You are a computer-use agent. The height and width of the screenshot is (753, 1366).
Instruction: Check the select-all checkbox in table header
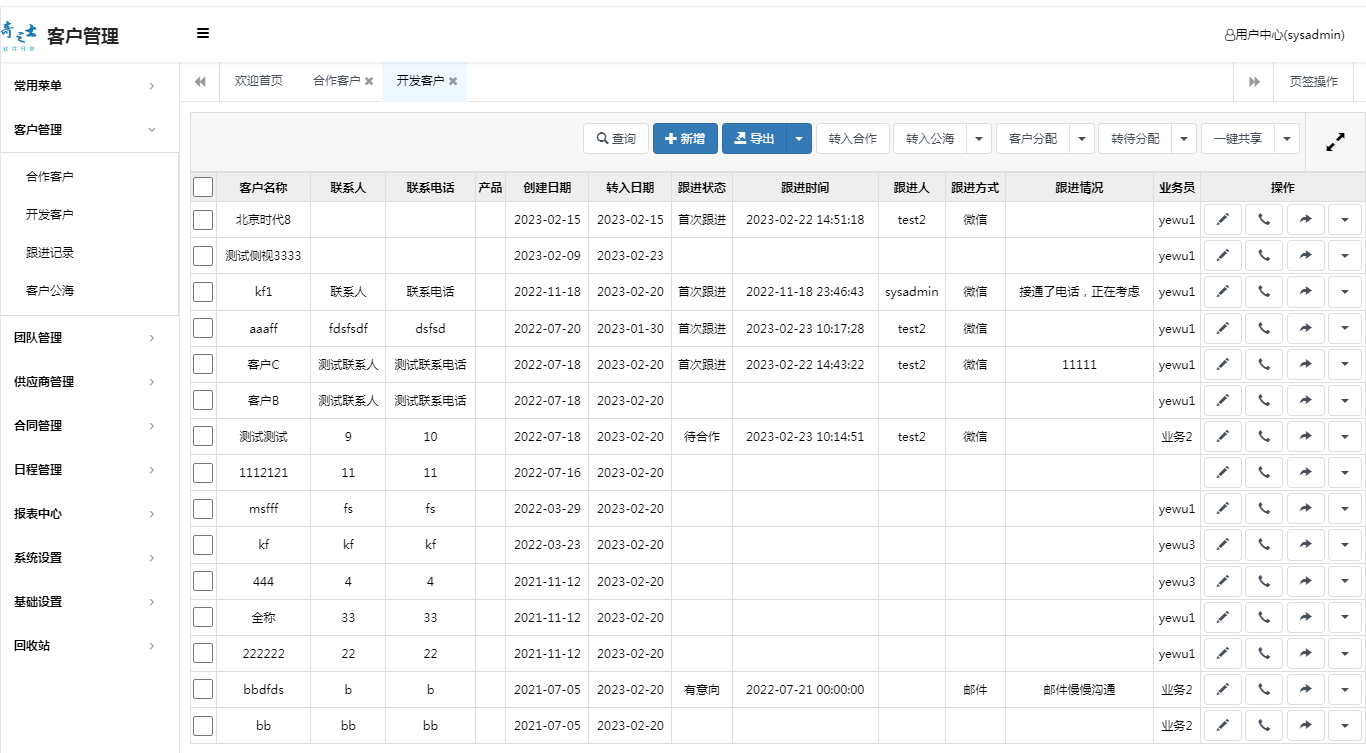(x=203, y=186)
